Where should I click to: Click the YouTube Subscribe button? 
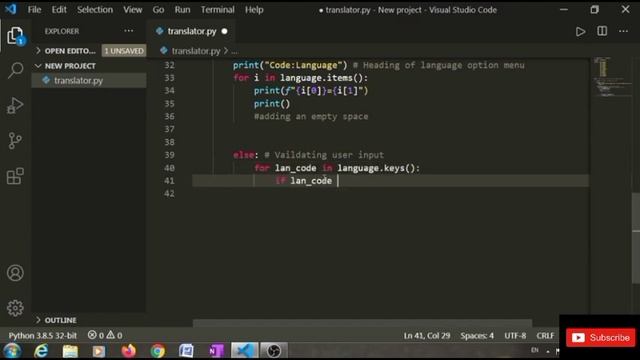point(600,338)
